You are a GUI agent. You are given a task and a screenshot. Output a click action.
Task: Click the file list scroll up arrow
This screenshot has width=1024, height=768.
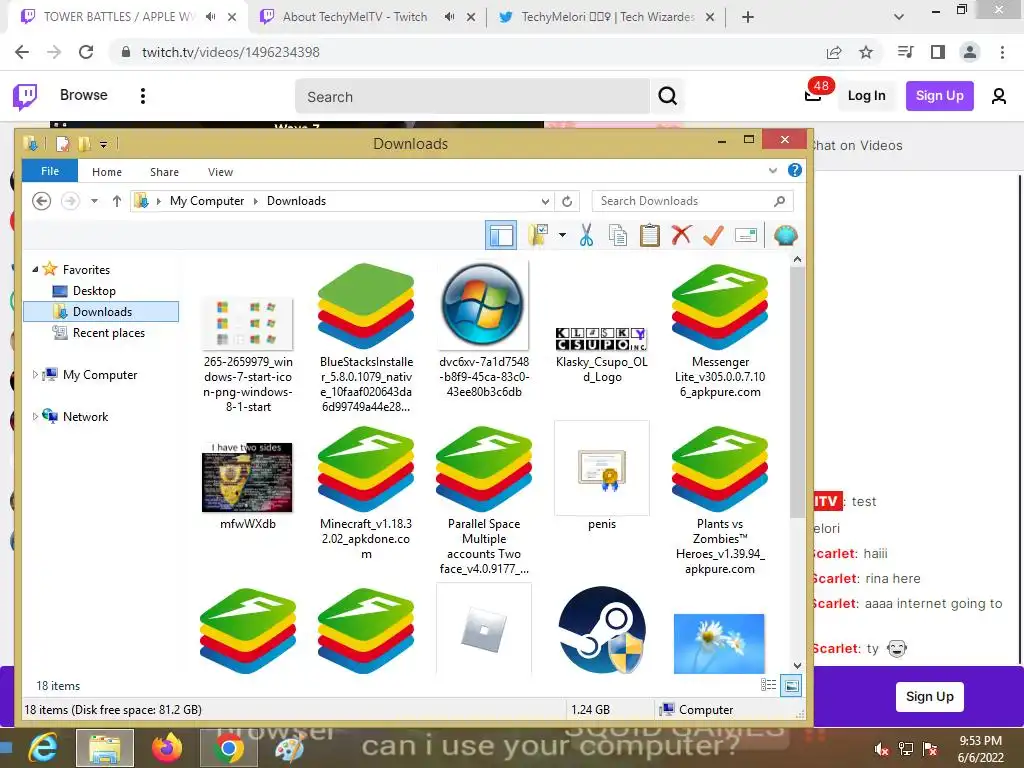pyautogui.click(x=797, y=260)
